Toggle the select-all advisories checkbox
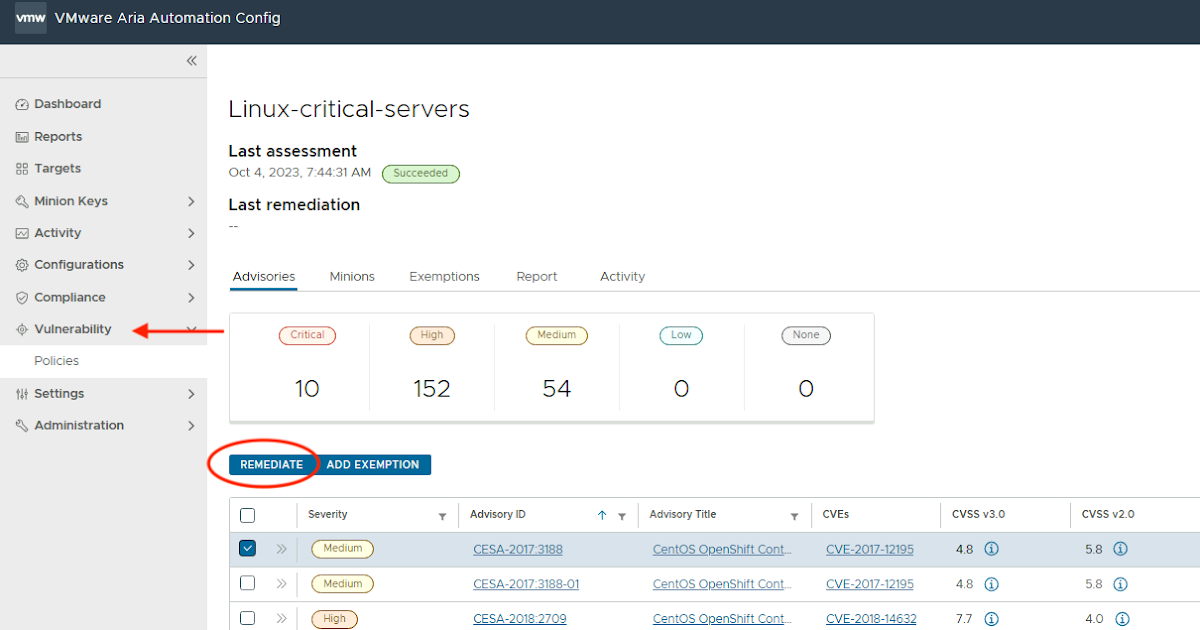The height and width of the screenshot is (630, 1200). pos(248,516)
